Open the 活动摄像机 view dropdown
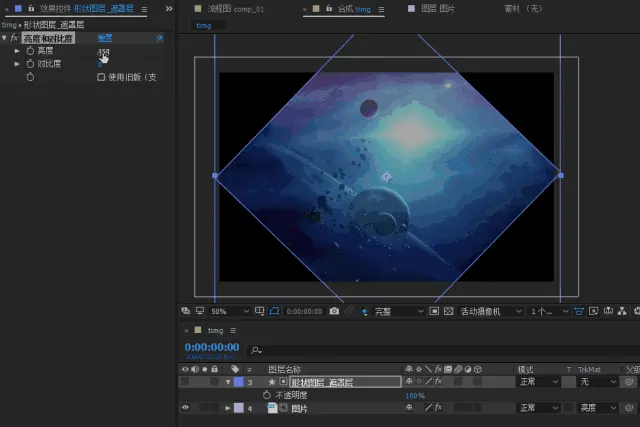 (x=491, y=311)
